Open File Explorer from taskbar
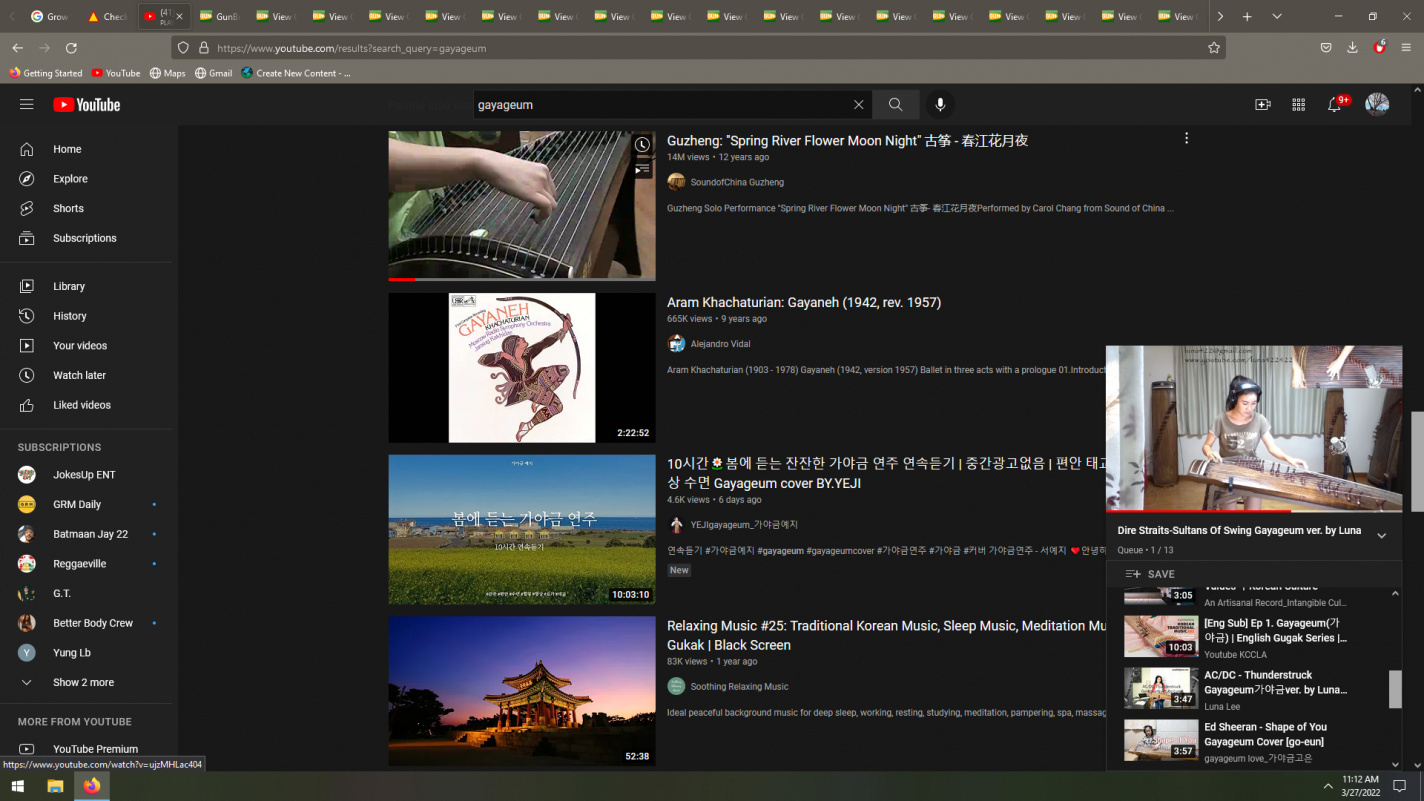Screen dimensions: 1424x801 (55, 786)
